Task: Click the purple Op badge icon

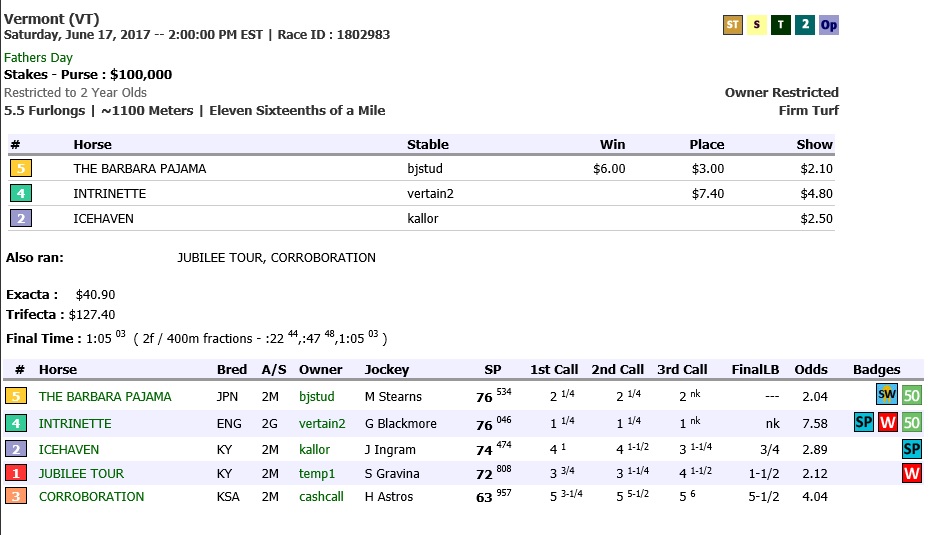Action: click(x=829, y=25)
